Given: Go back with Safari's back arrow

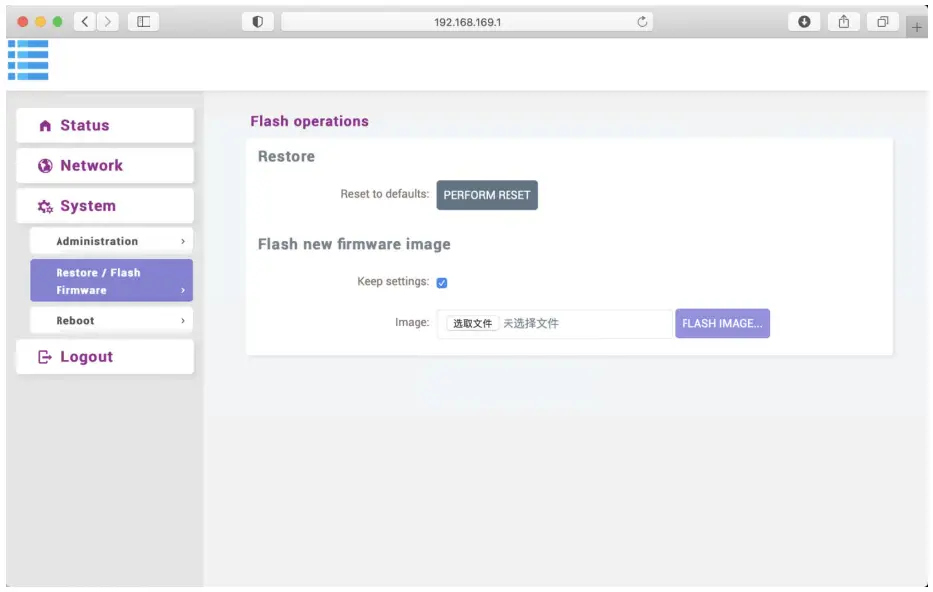Looking at the screenshot, I should tap(85, 22).
